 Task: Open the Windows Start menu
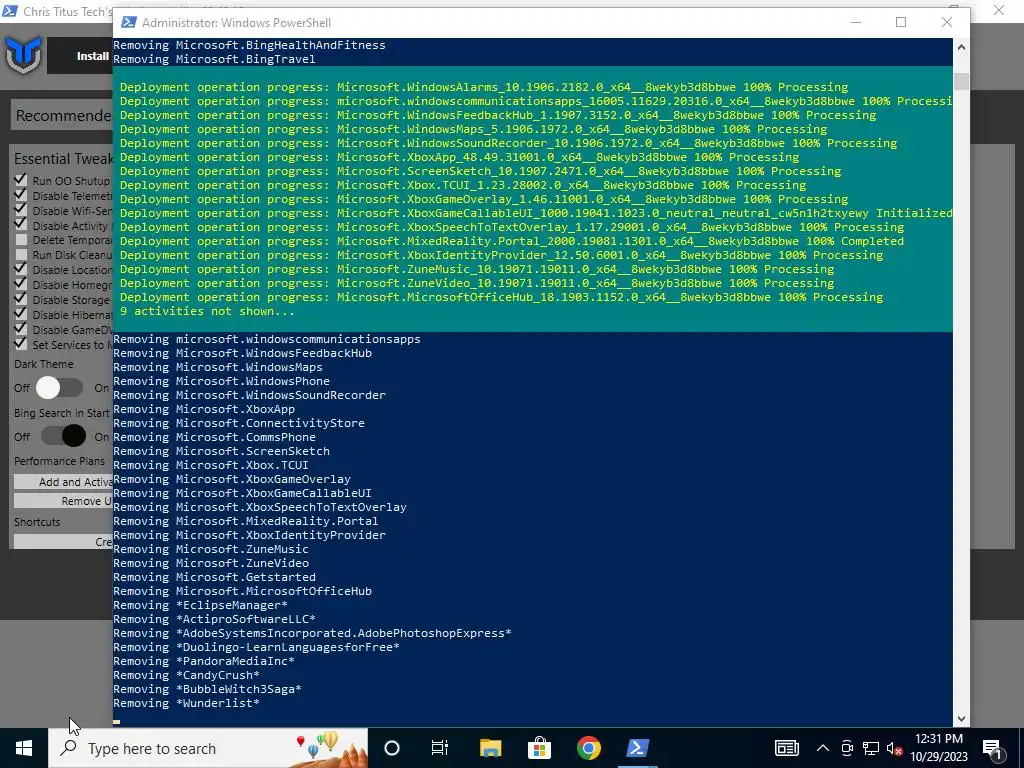pos(24,748)
